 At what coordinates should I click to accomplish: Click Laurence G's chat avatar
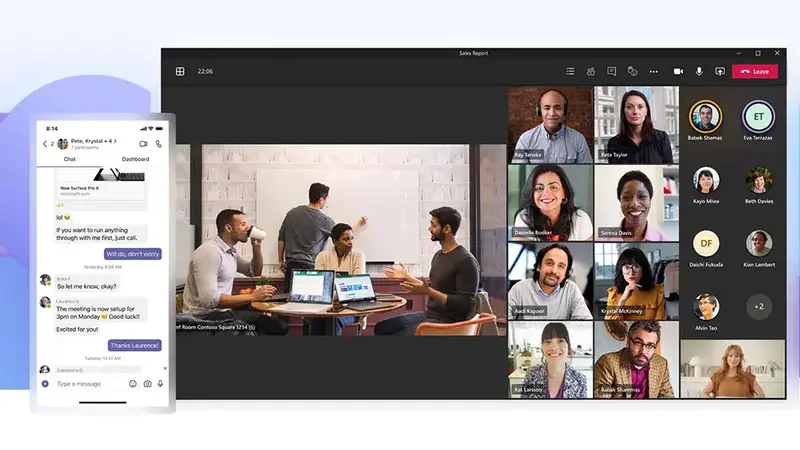click(x=45, y=302)
